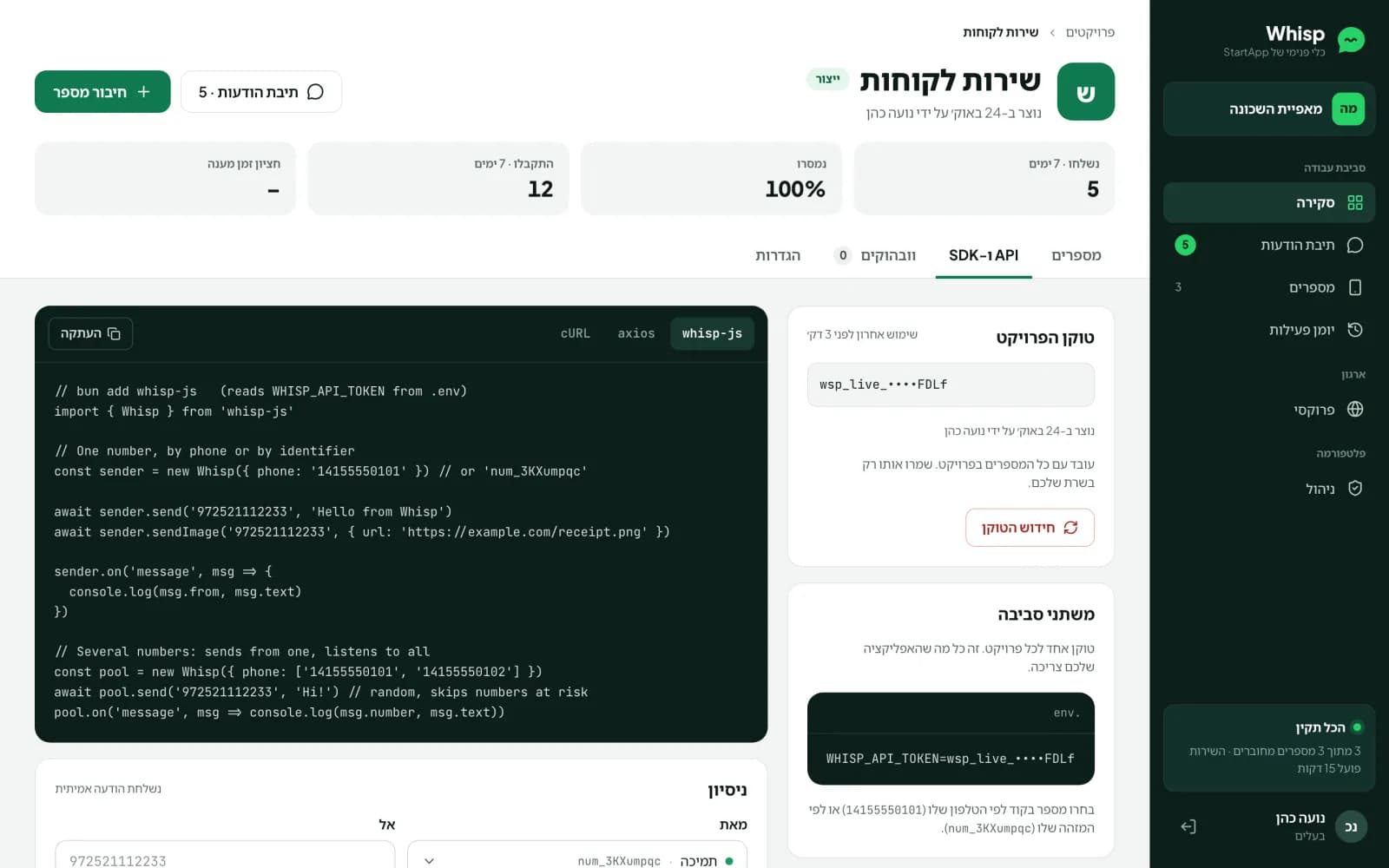Click the חציון זמן מענה stat card
Image resolution: width=1389 pixels, height=868 pixels.
click(165, 178)
